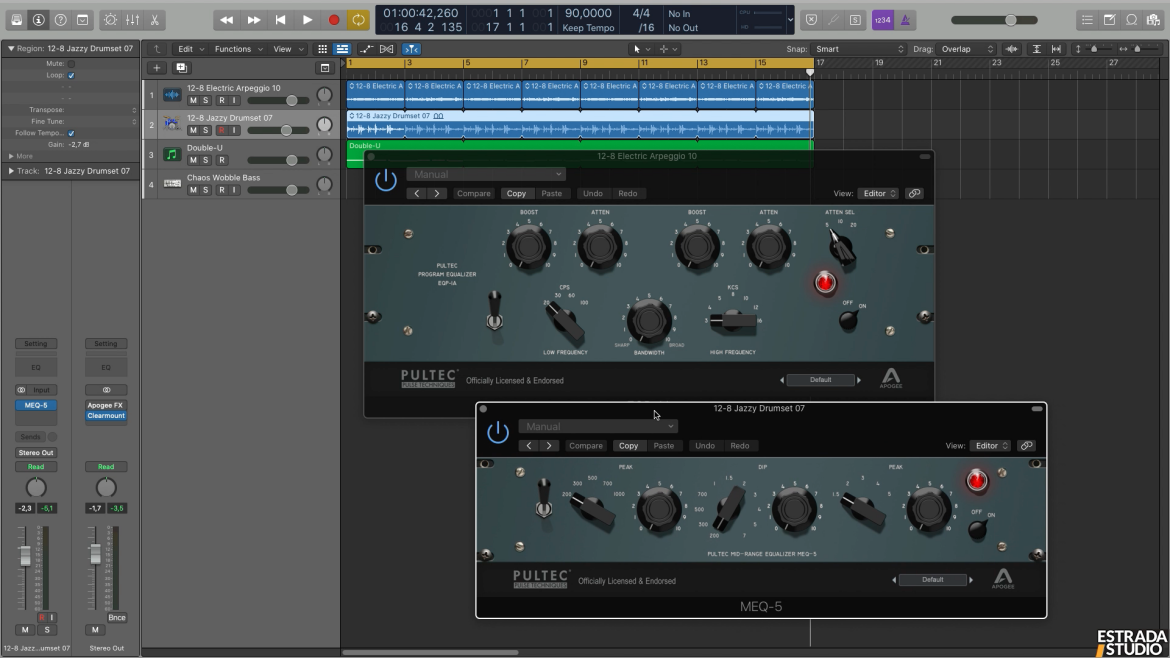Click the Rewind transport button
Image resolution: width=1170 pixels, height=658 pixels.
226,20
